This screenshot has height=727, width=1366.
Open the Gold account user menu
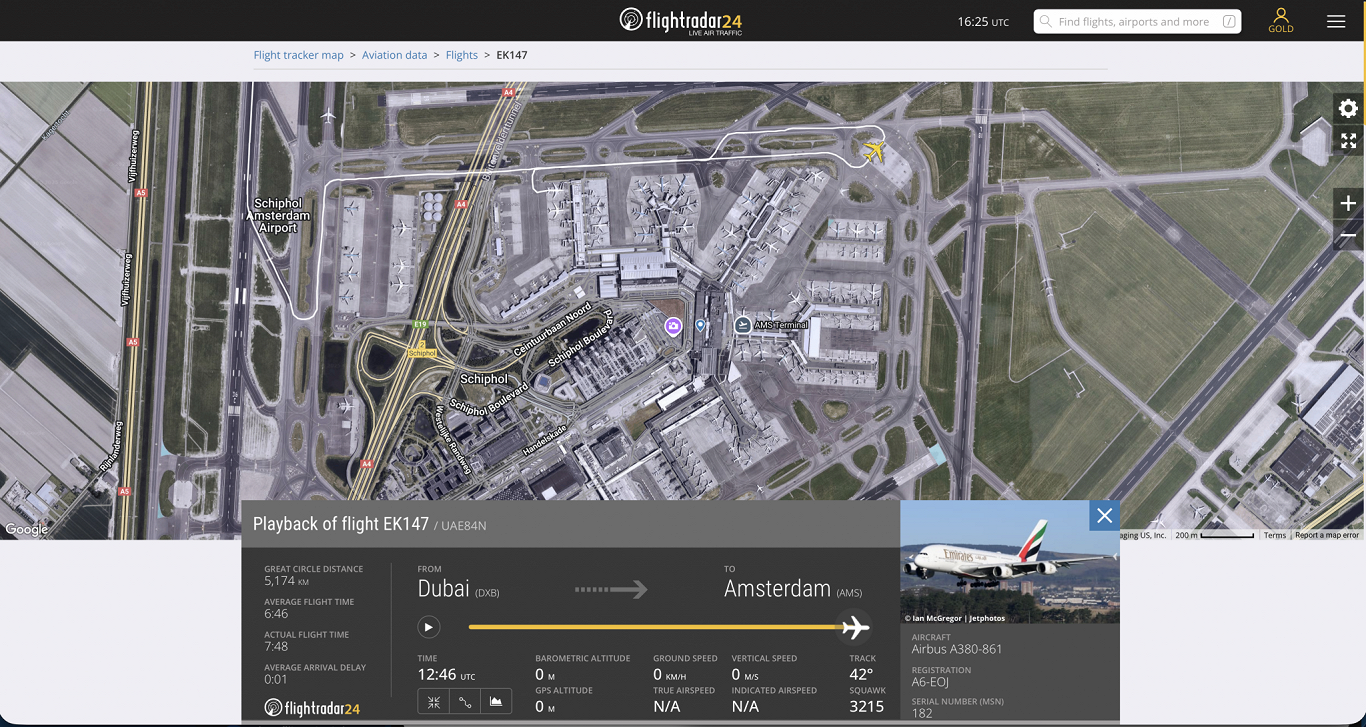click(x=1281, y=20)
